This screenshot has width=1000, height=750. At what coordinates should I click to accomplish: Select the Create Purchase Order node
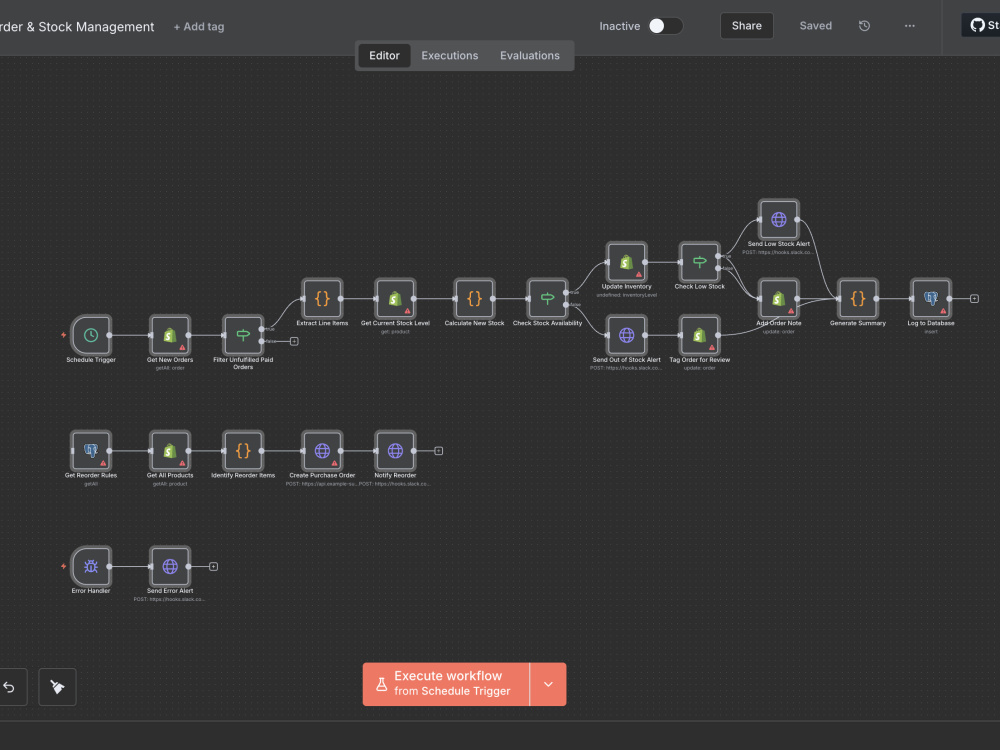coord(322,451)
